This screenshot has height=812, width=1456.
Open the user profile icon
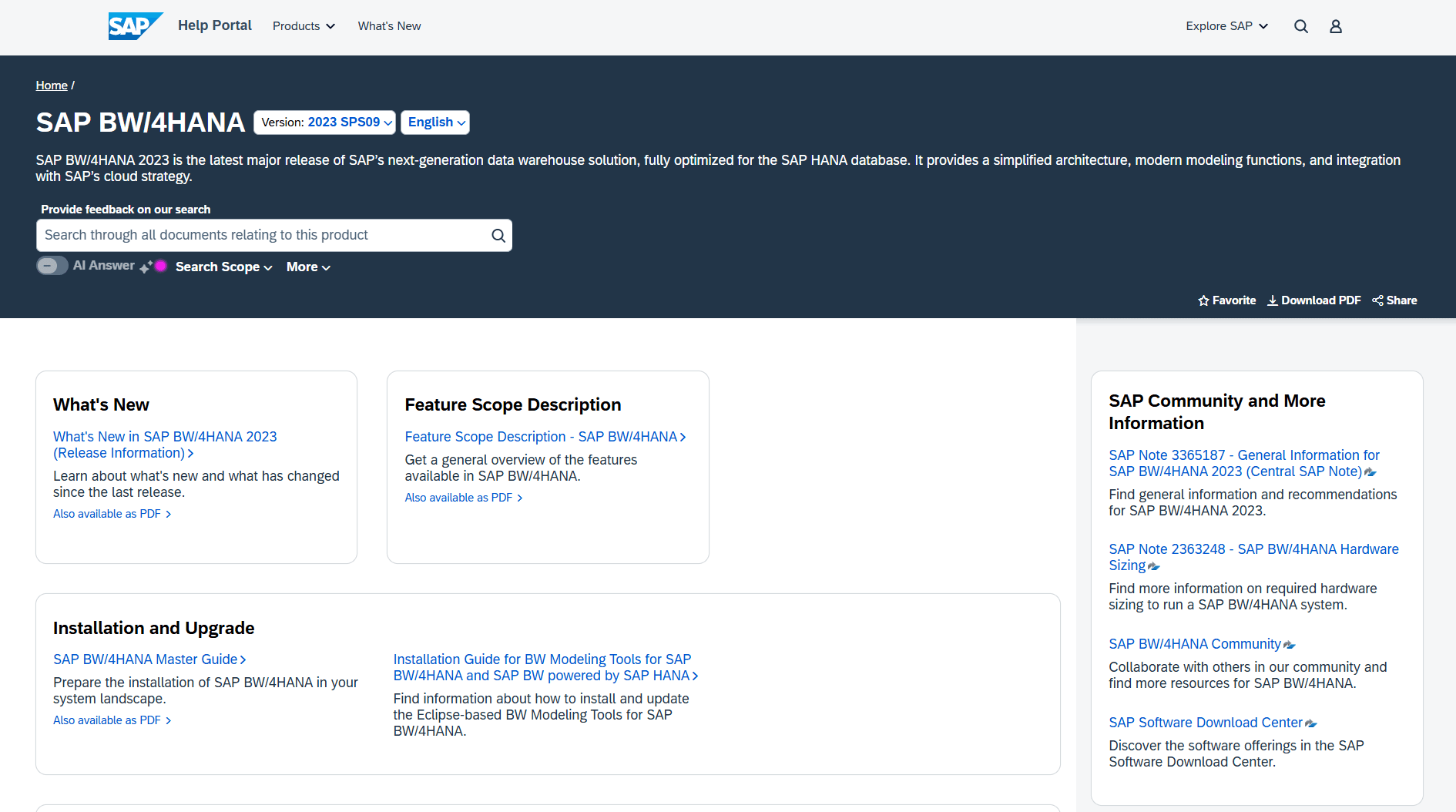pyautogui.click(x=1336, y=26)
